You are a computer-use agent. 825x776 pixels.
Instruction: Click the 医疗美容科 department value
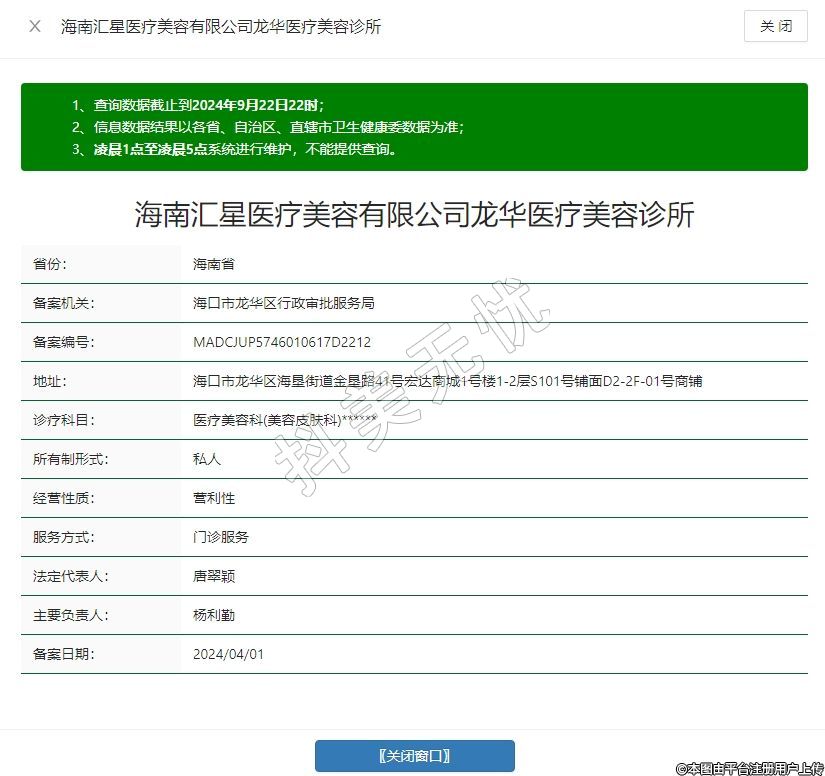(x=284, y=420)
